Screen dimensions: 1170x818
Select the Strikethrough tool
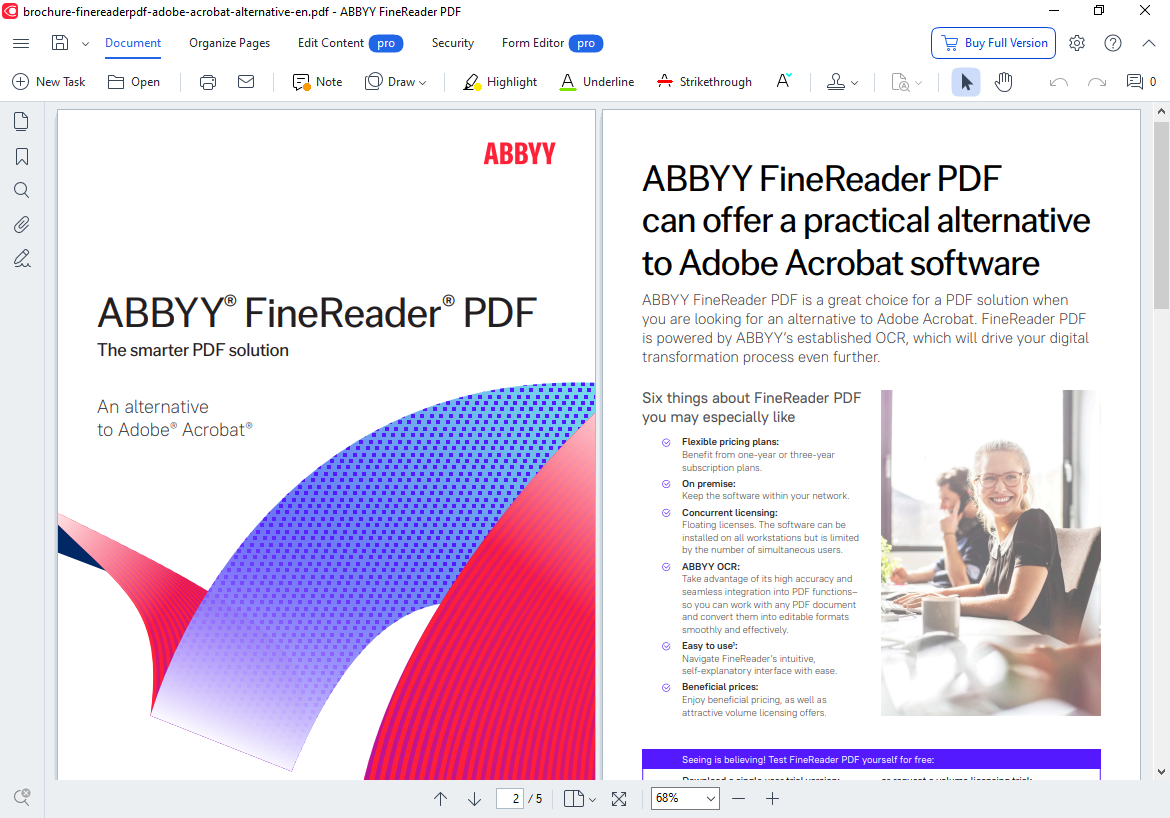click(704, 82)
